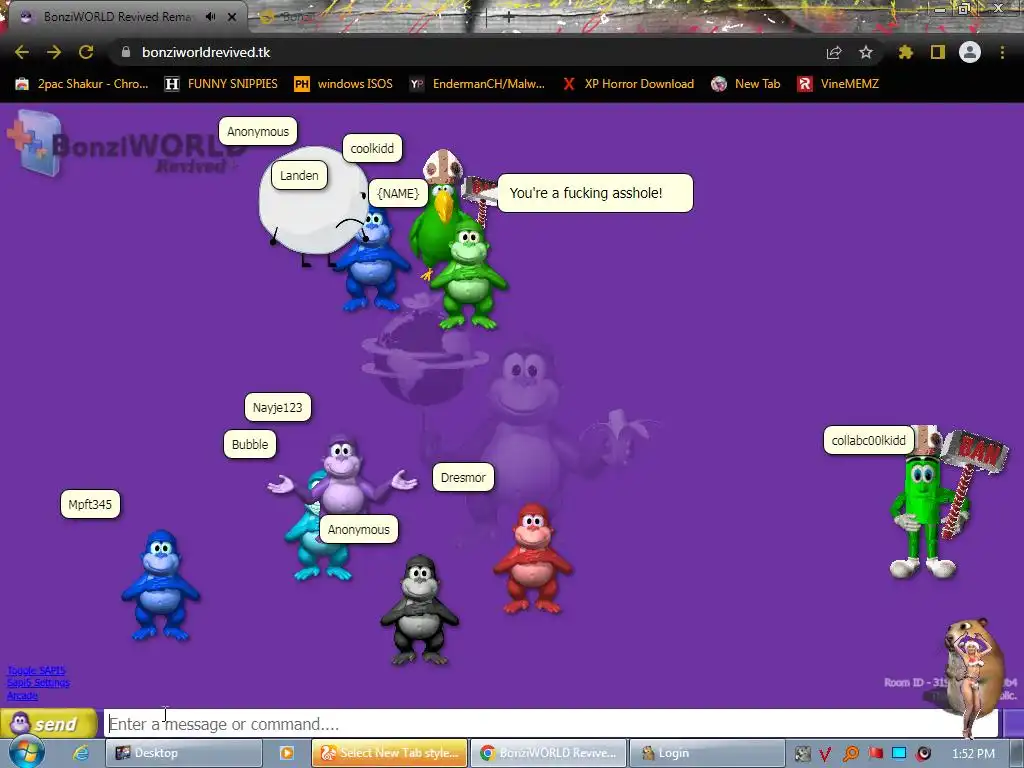This screenshot has width=1024, height=768.
Task: Mute the BonziWORLD tab audio icon
Action: 211,17
